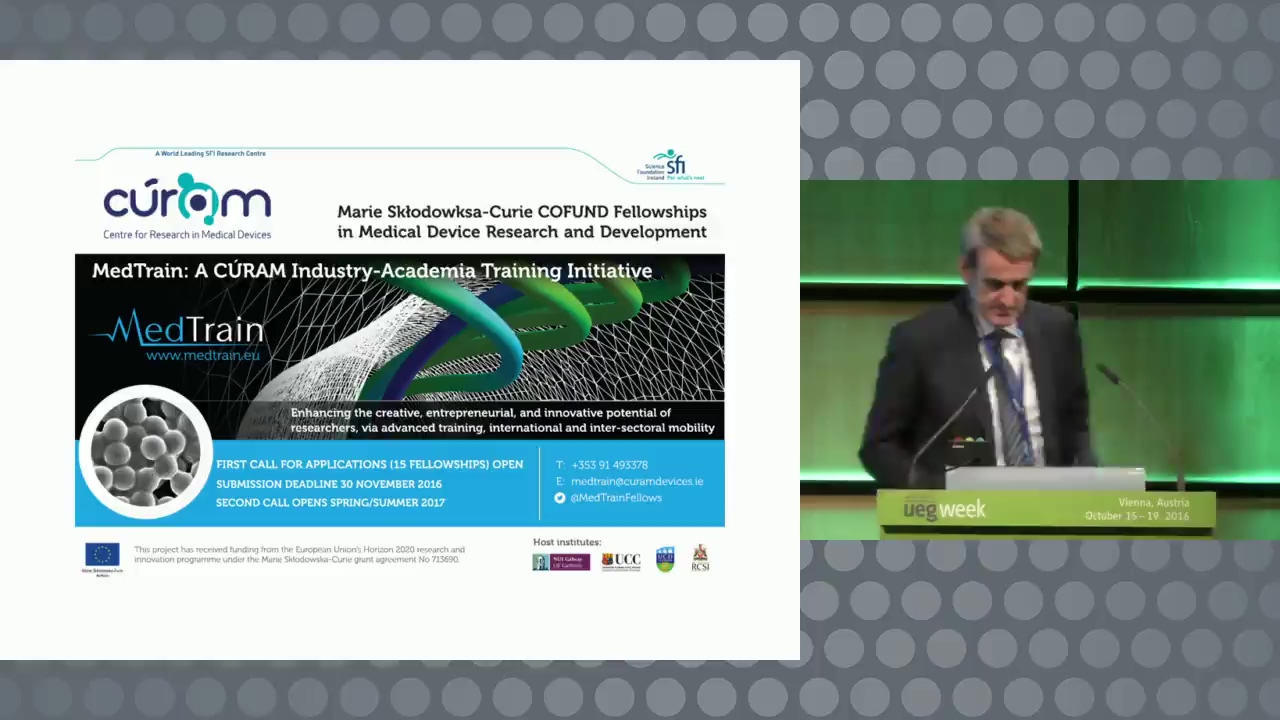Click 'FIRST CALL FOR APPLICATIONS (15 FELLOWSHIPS) OPEN' text
Viewport: 1280px width, 720px height.
tap(369, 465)
